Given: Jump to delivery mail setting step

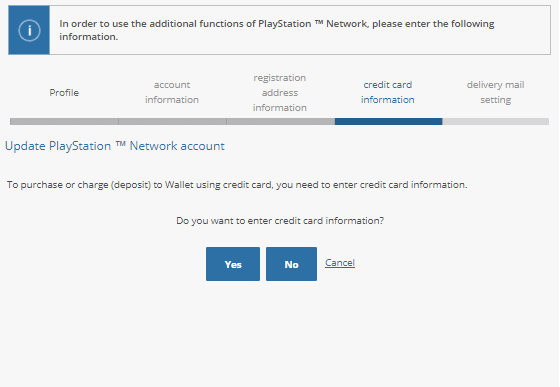Looking at the screenshot, I should [x=495, y=92].
